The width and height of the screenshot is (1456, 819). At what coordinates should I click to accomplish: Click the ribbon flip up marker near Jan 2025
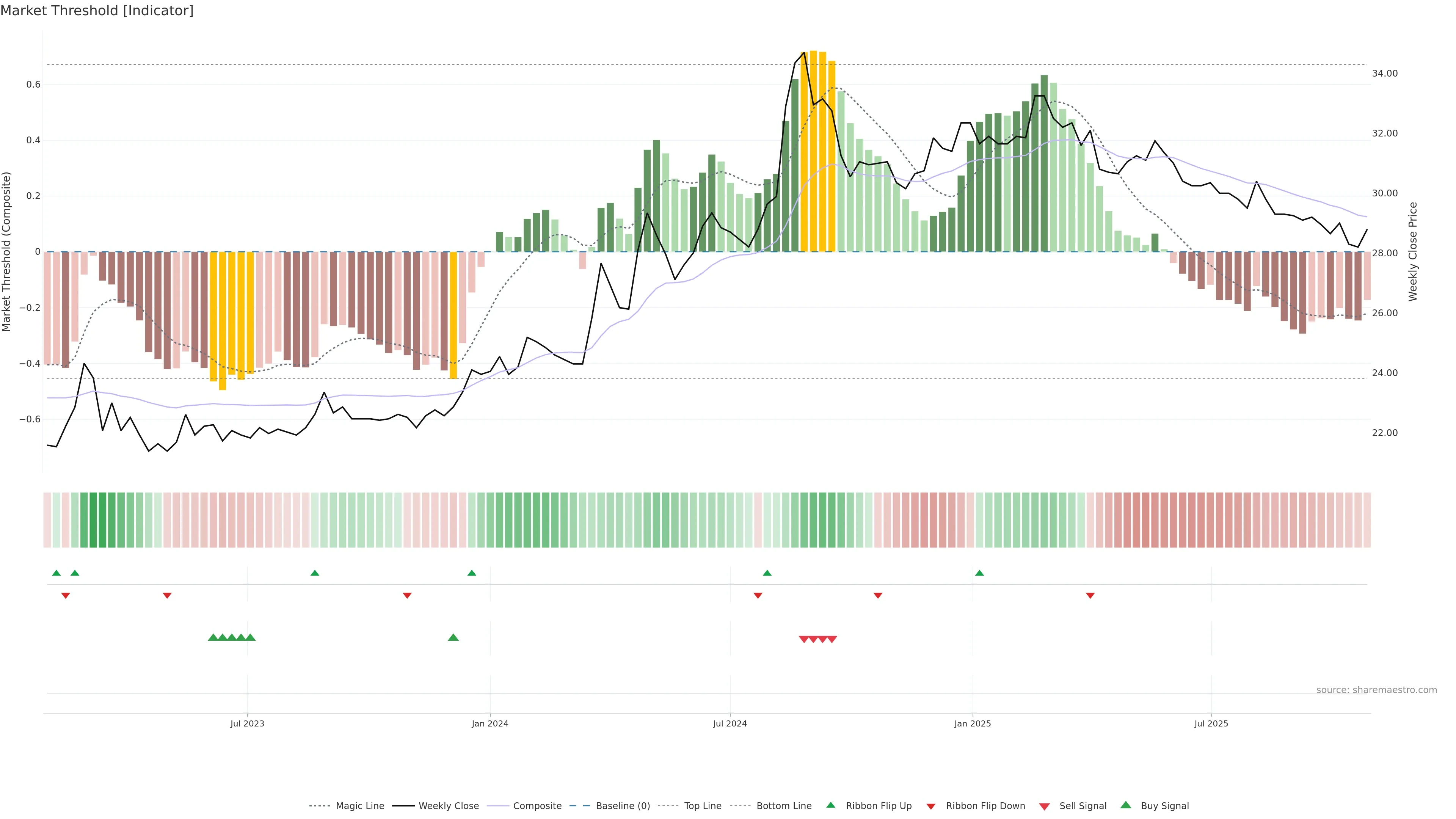(979, 573)
